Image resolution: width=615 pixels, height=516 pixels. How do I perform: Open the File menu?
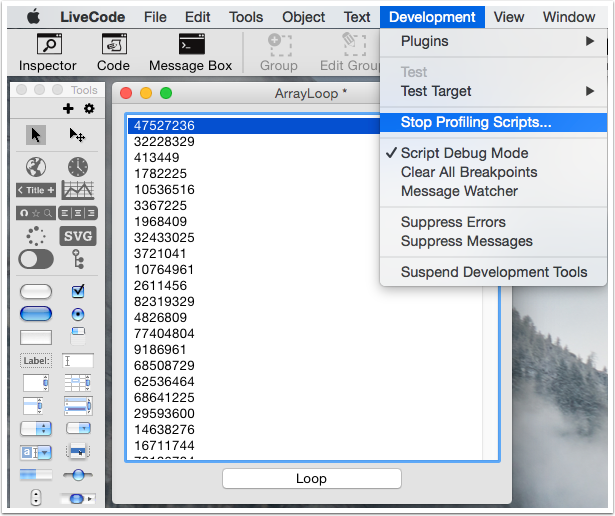tap(155, 17)
